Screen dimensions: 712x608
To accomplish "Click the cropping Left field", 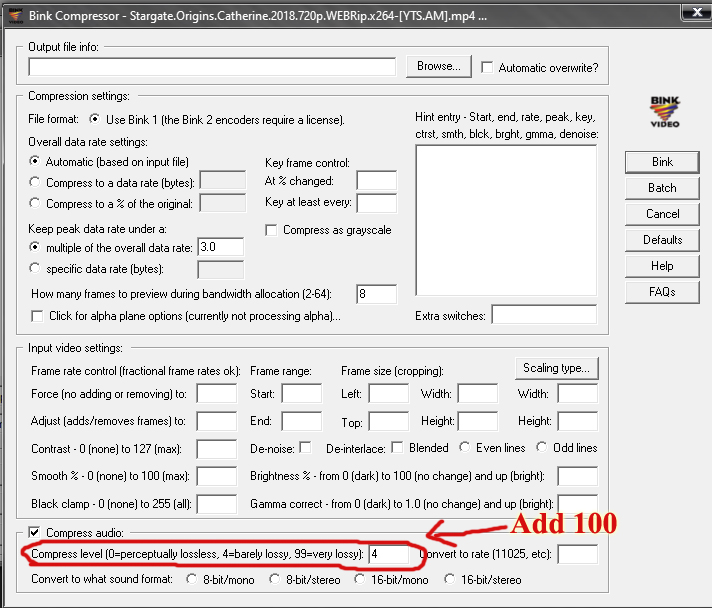I will click(x=389, y=394).
